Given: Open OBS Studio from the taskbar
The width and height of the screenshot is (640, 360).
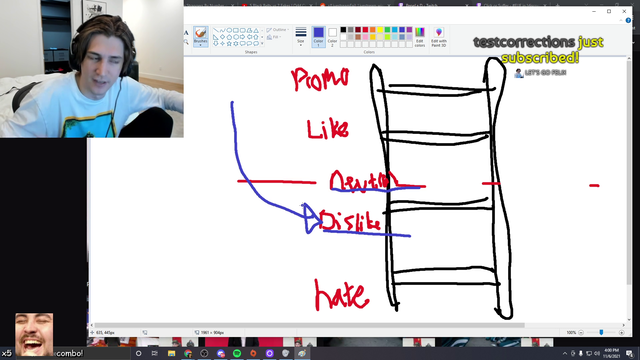Looking at the screenshot, I should pos(204,353).
